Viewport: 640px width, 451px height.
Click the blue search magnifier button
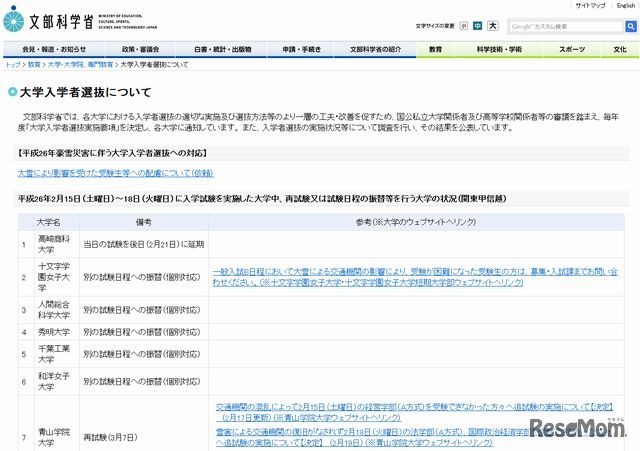coord(631,27)
